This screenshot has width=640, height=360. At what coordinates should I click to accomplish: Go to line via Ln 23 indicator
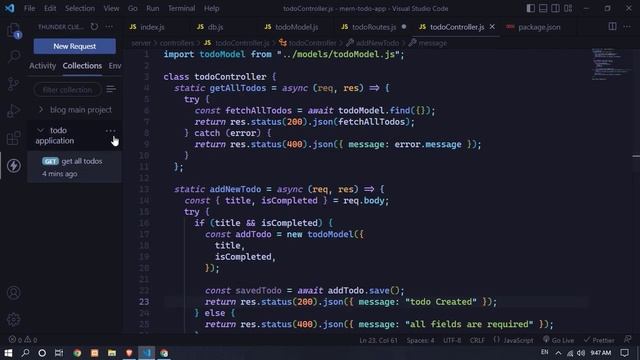coord(378,340)
